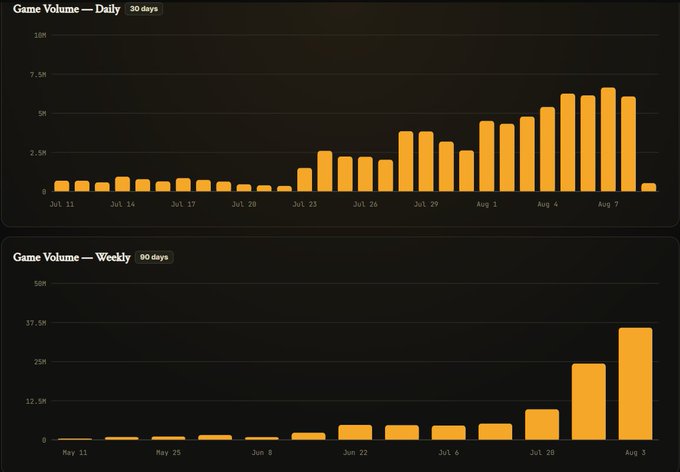Select the 'Game Volume — Weekly' title
Image resolution: width=680 pixels, height=472 pixels.
pyautogui.click(x=72, y=257)
